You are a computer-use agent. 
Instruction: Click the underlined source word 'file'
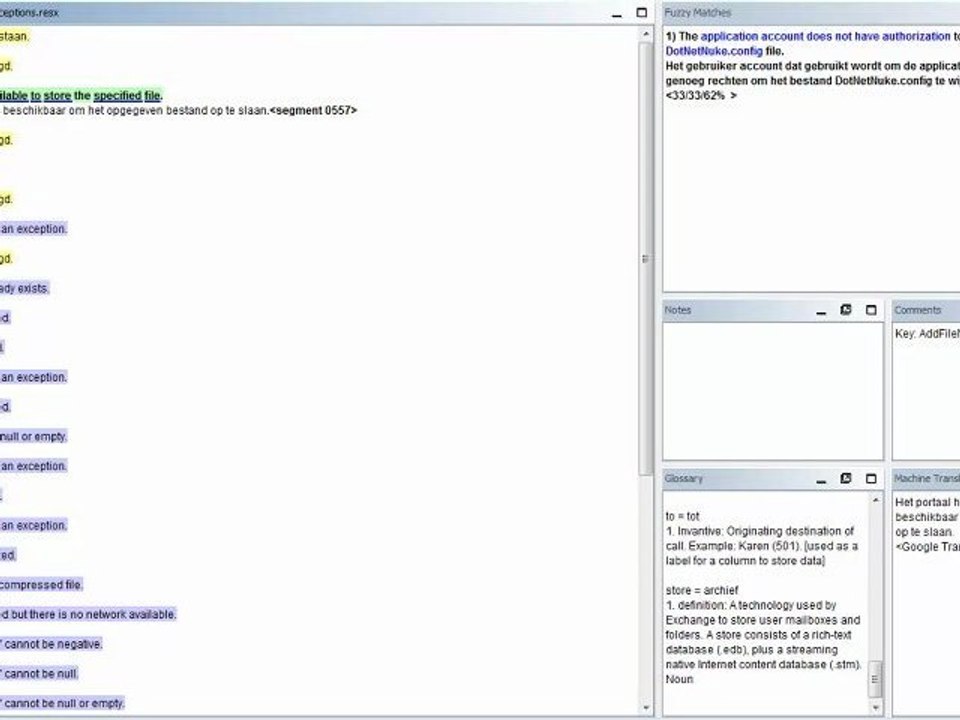[152, 96]
